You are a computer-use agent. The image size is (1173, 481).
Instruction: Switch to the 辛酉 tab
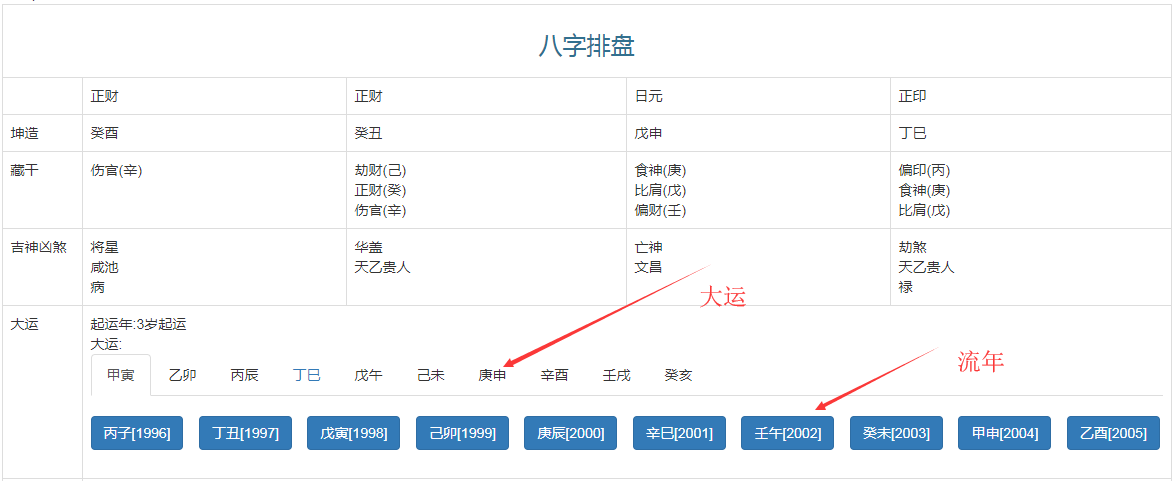pos(554,375)
